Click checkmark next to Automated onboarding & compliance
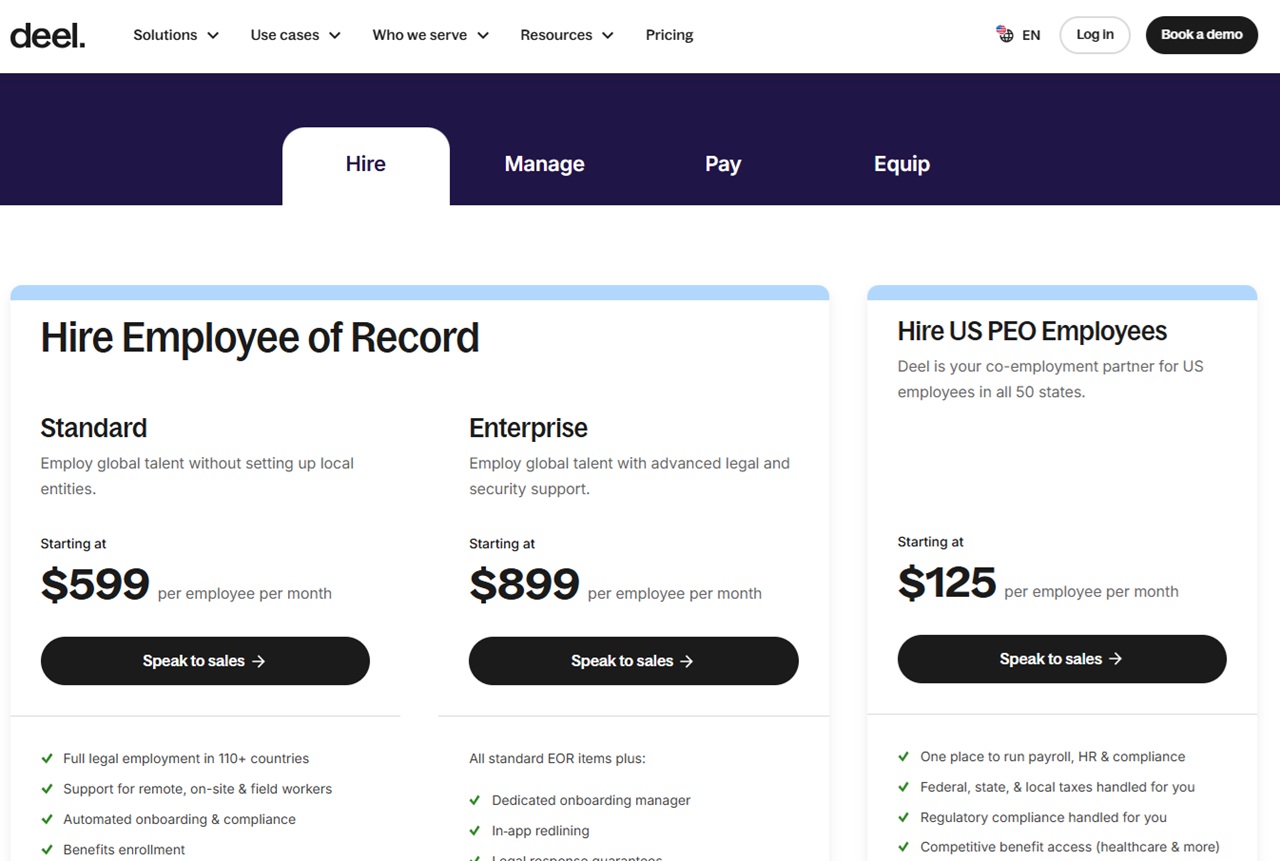This screenshot has width=1280, height=861. (x=47, y=819)
